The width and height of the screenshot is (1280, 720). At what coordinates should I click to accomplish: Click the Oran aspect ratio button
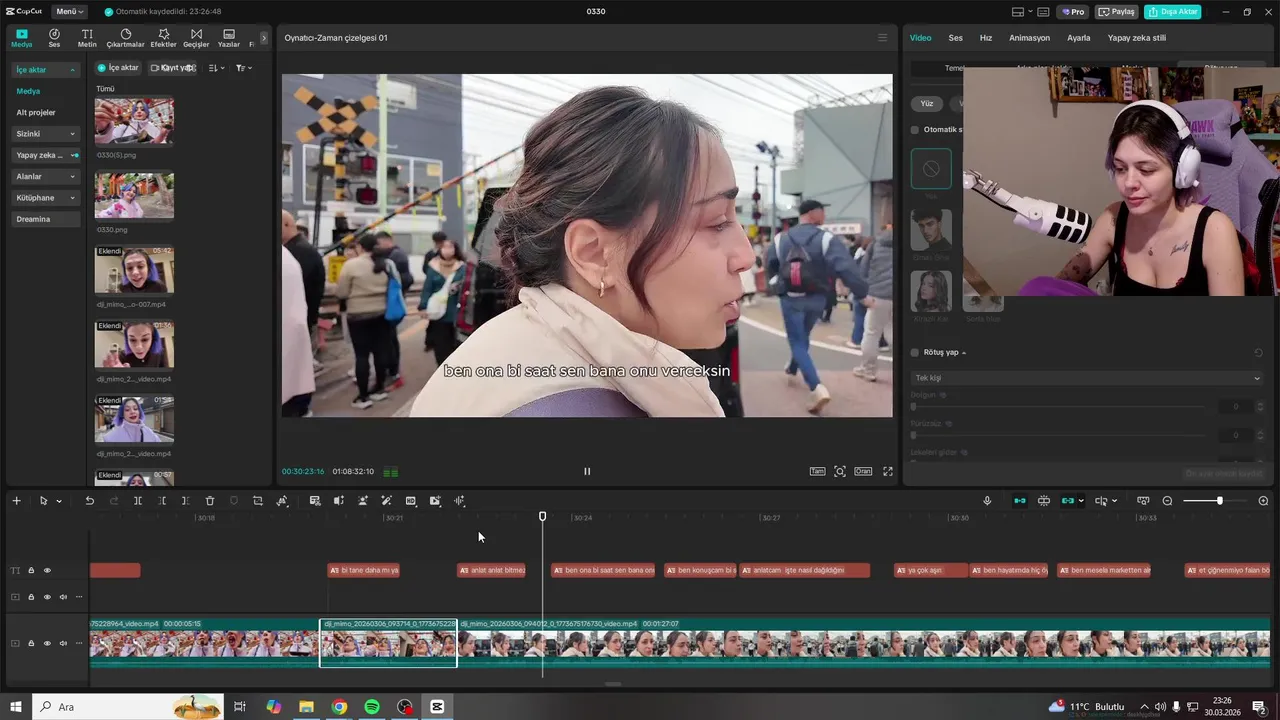[862, 471]
